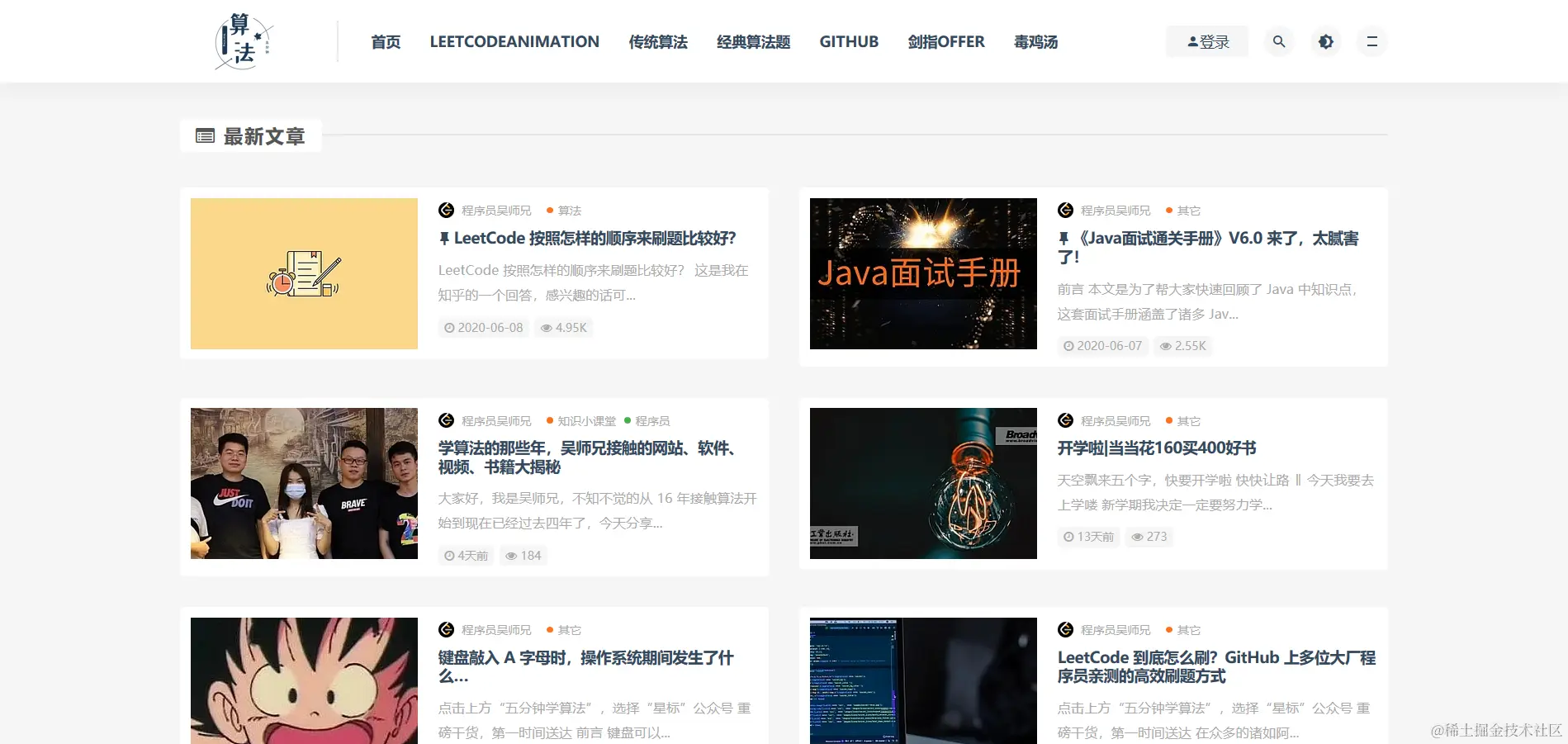Screen dimensions: 1568x744
Task: Open article 《Java面试通关手册》V6.0 来了
Action: [x=1208, y=248]
